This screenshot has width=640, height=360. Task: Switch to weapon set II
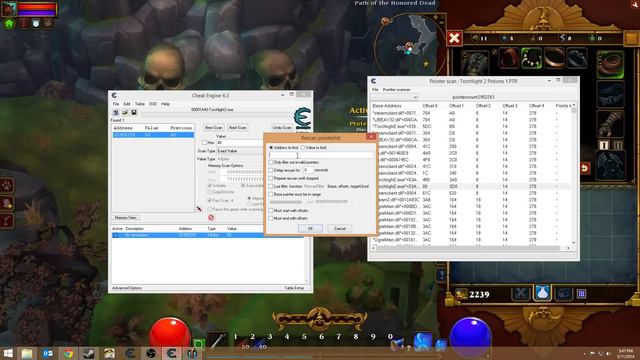point(618,145)
